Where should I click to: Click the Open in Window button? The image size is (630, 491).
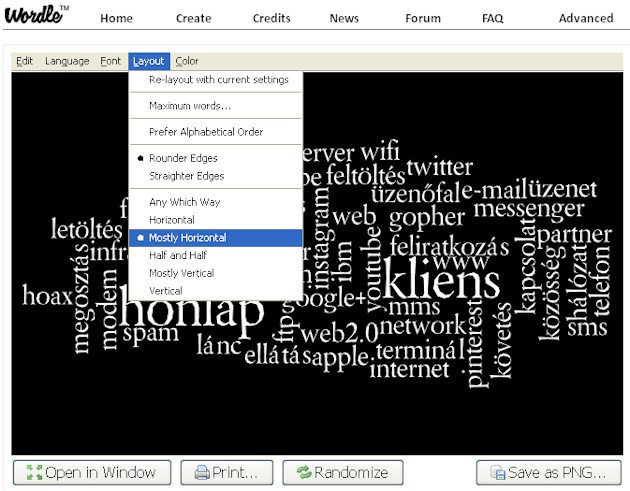tap(92, 472)
